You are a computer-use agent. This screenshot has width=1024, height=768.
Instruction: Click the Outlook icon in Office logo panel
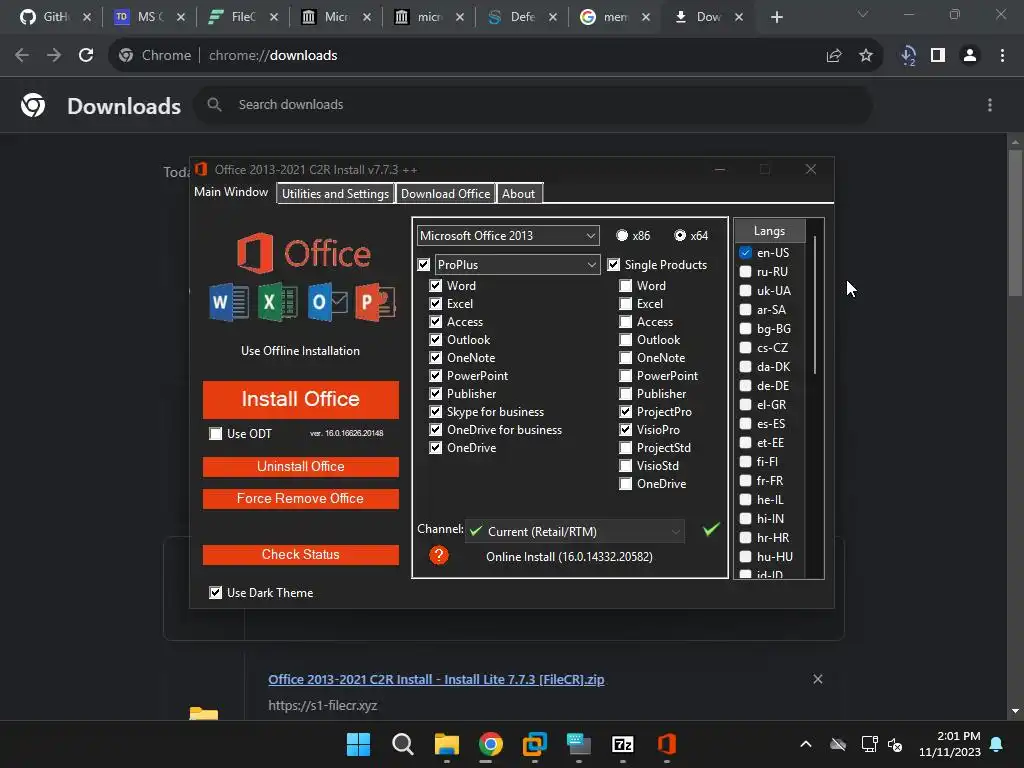pos(327,302)
